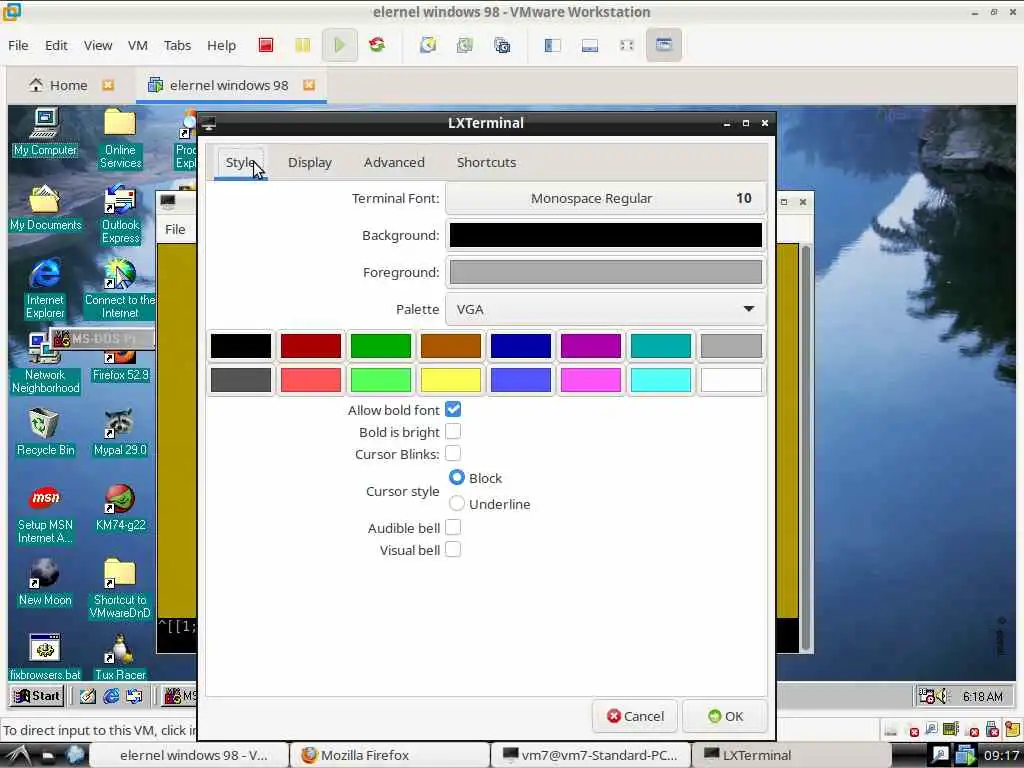Screen dimensions: 1024x768
Task: Click the OK button
Action: 725,716
